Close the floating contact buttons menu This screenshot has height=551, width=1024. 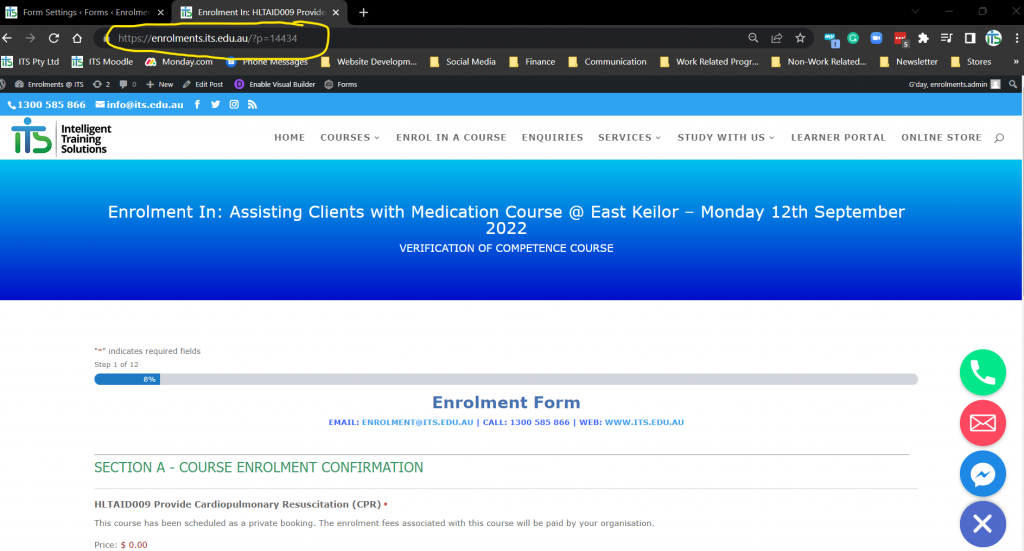(x=982, y=524)
